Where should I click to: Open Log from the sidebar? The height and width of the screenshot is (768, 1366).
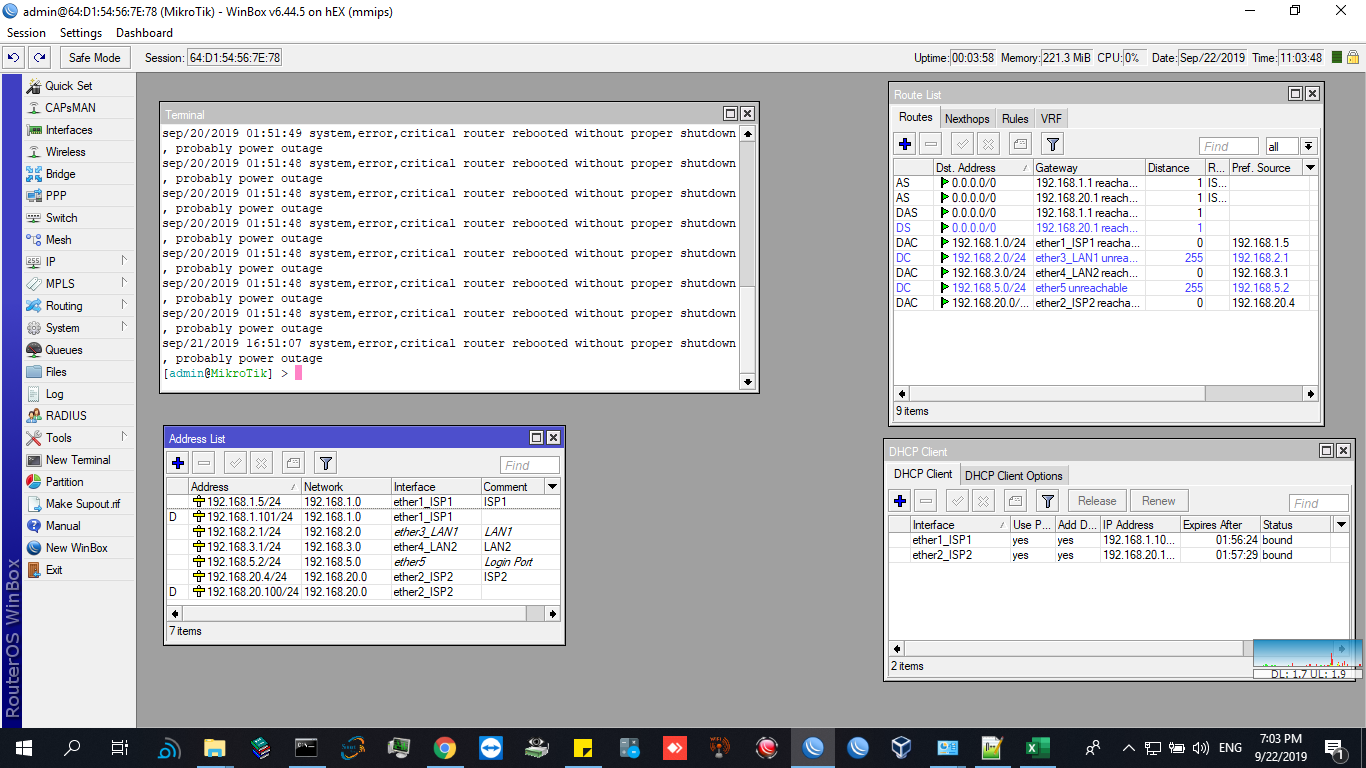point(78,394)
